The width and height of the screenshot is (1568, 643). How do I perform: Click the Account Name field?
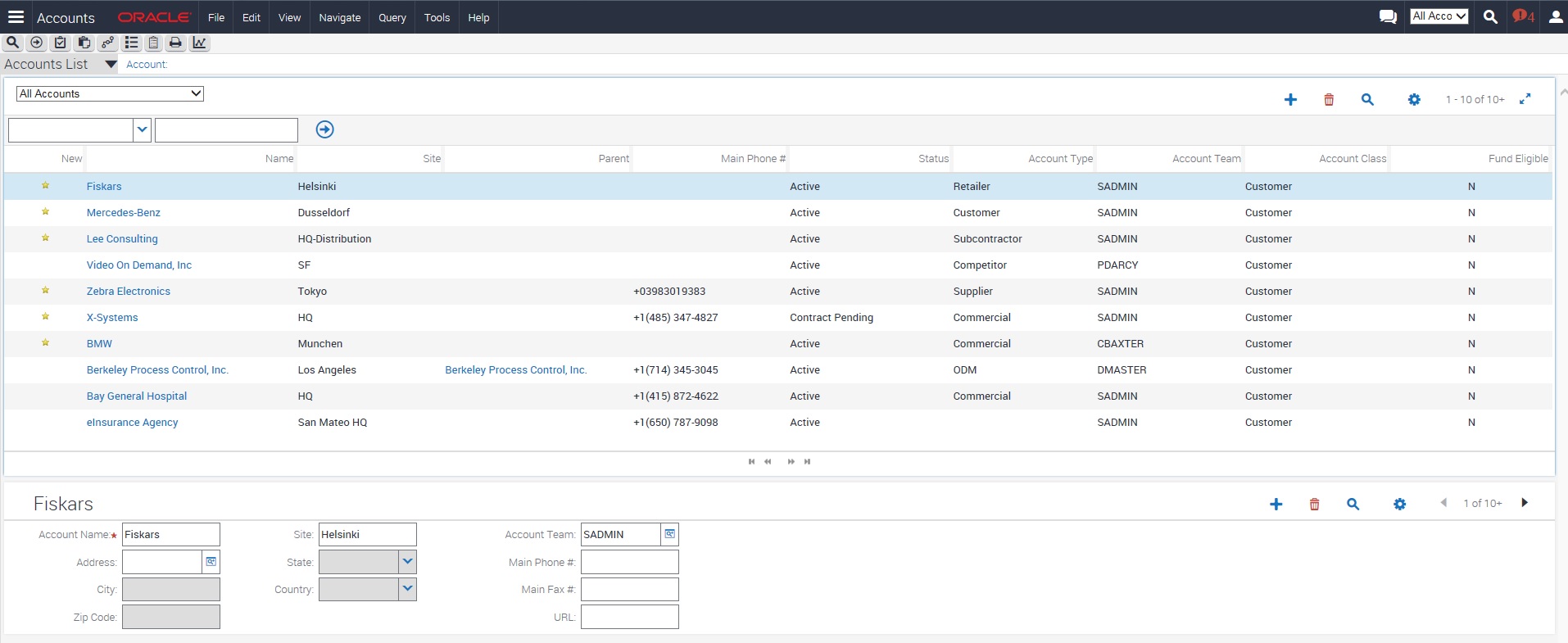click(171, 534)
